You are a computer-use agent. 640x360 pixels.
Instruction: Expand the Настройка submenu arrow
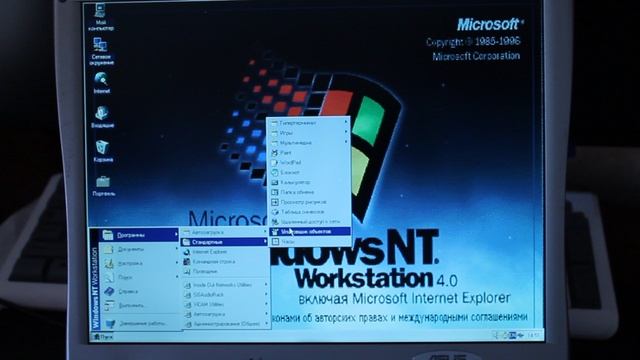[x=176, y=263]
